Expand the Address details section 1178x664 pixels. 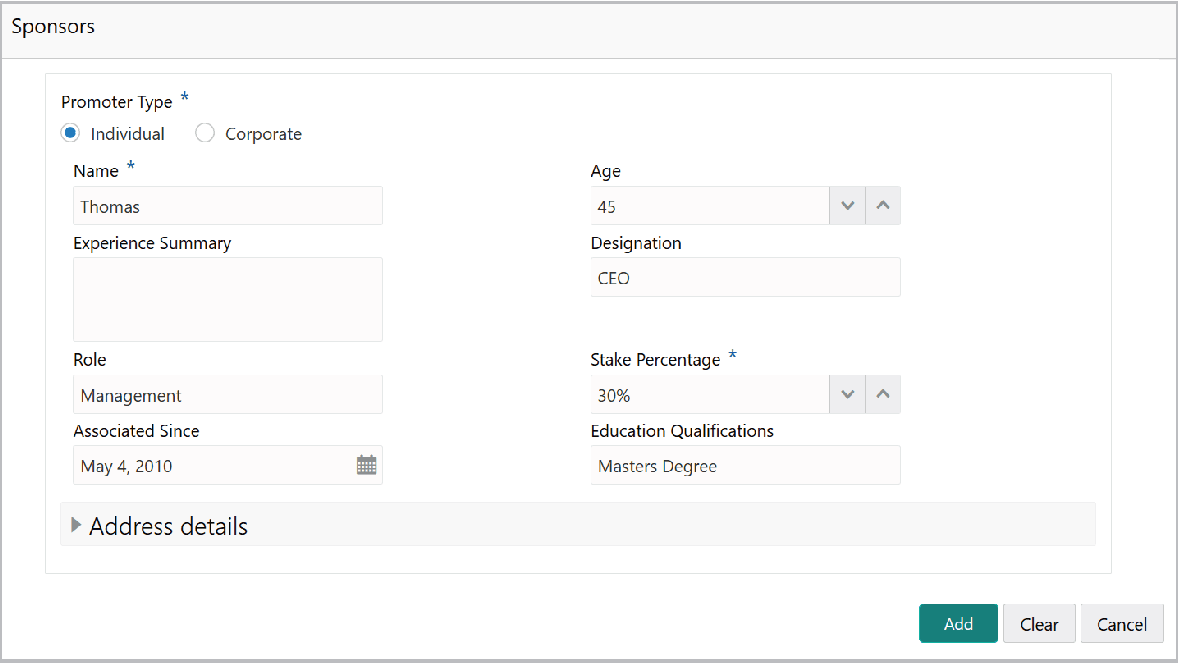click(168, 525)
